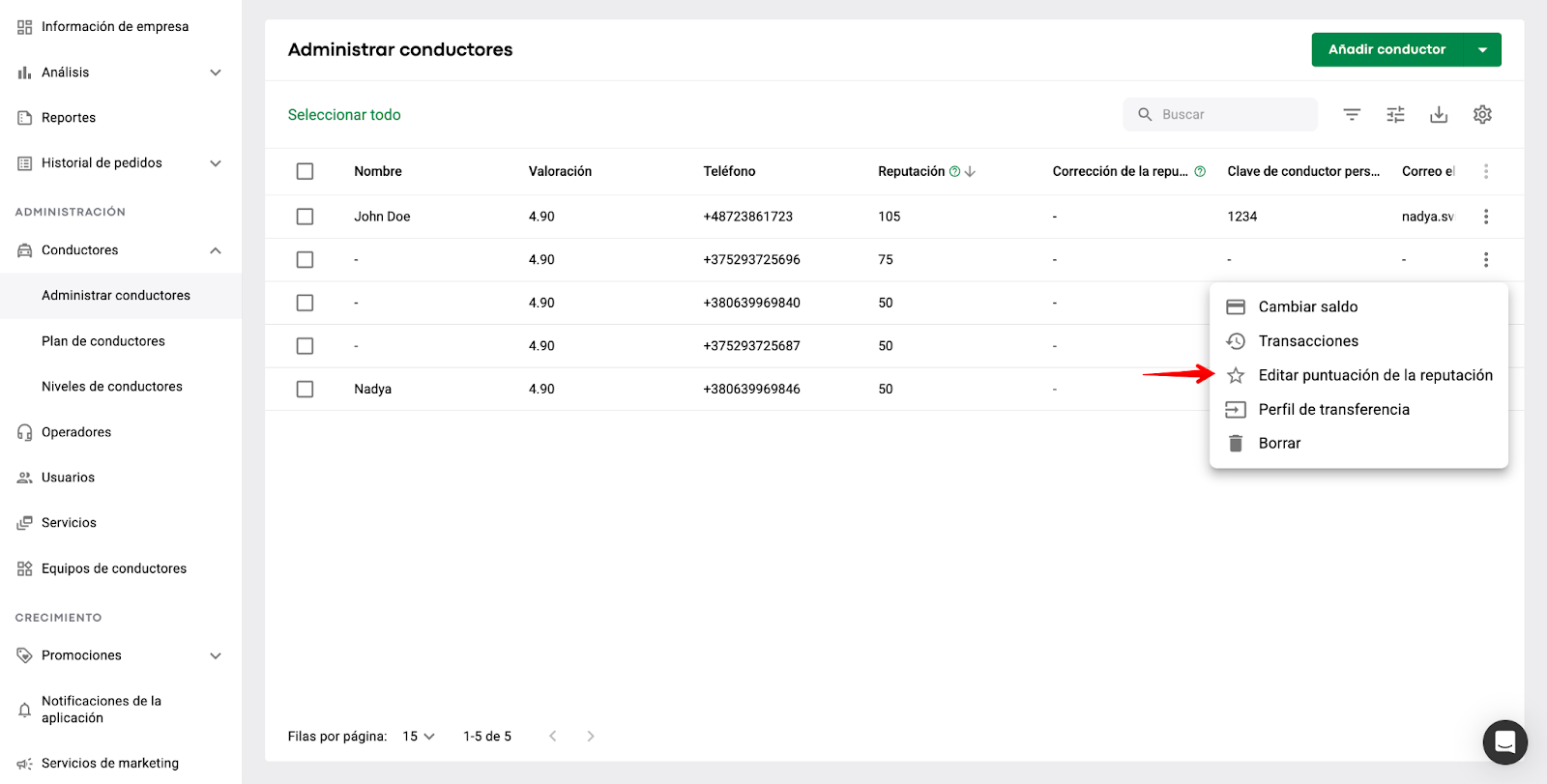Image resolution: width=1547 pixels, height=784 pixels.
Task: Click phone number +48723861723
Action: pyautogui.click(x=747, y=217)
